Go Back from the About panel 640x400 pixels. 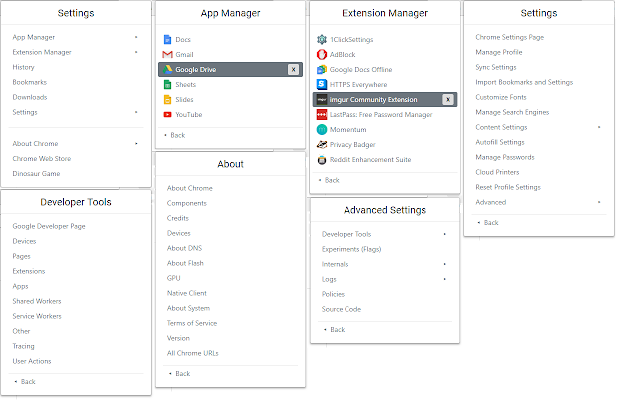click(x=182, y=373)
